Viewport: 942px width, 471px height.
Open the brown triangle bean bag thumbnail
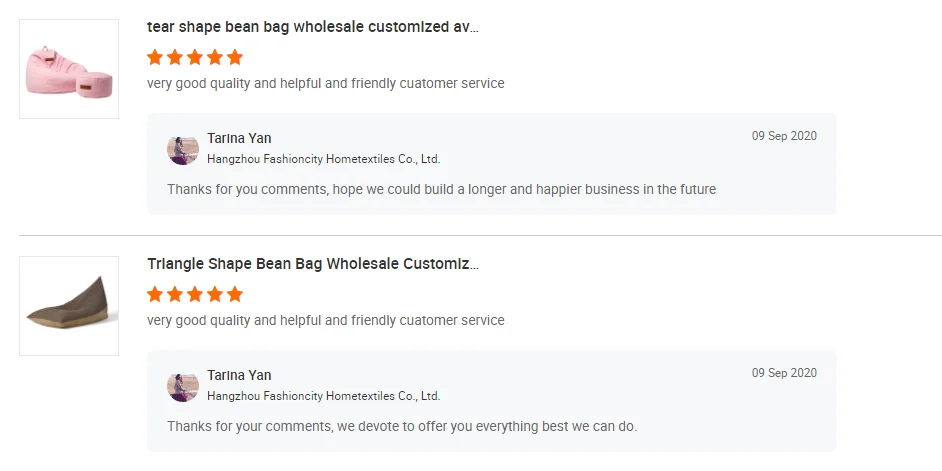click(69, 306)
